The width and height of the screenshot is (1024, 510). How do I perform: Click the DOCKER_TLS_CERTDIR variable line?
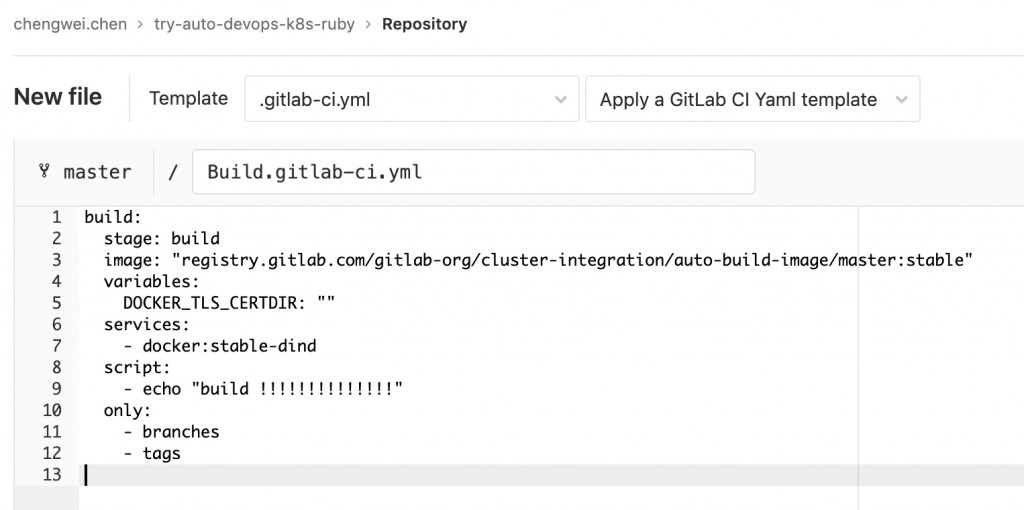click(x=229, y=303)
